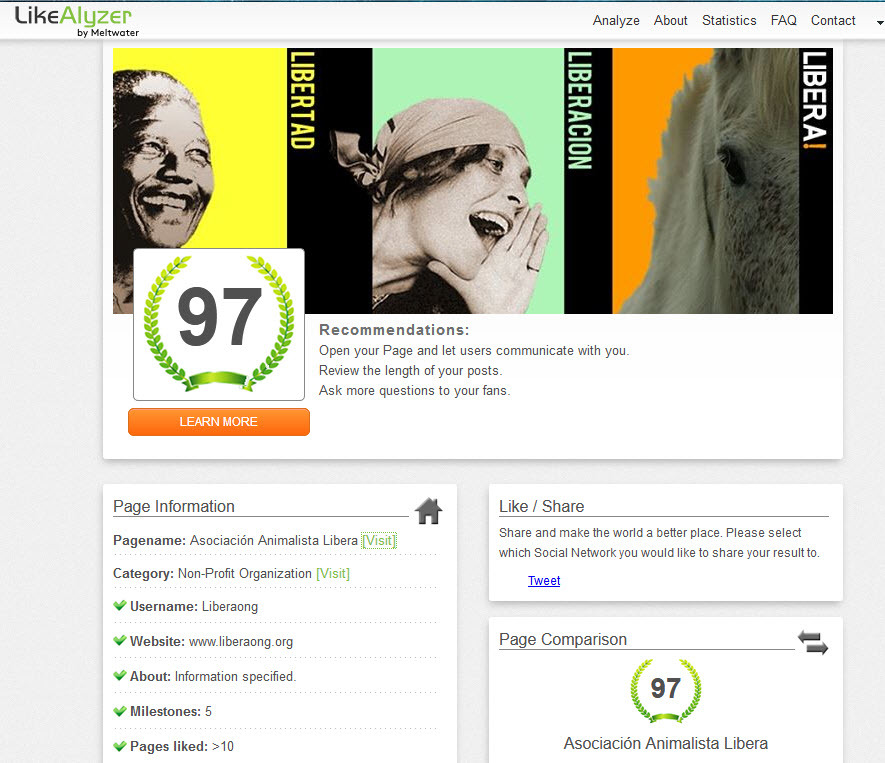Click the Pages liked green checkmark icon
The height and width of the screenshot is (763, 885).
[x=120, y=746]
